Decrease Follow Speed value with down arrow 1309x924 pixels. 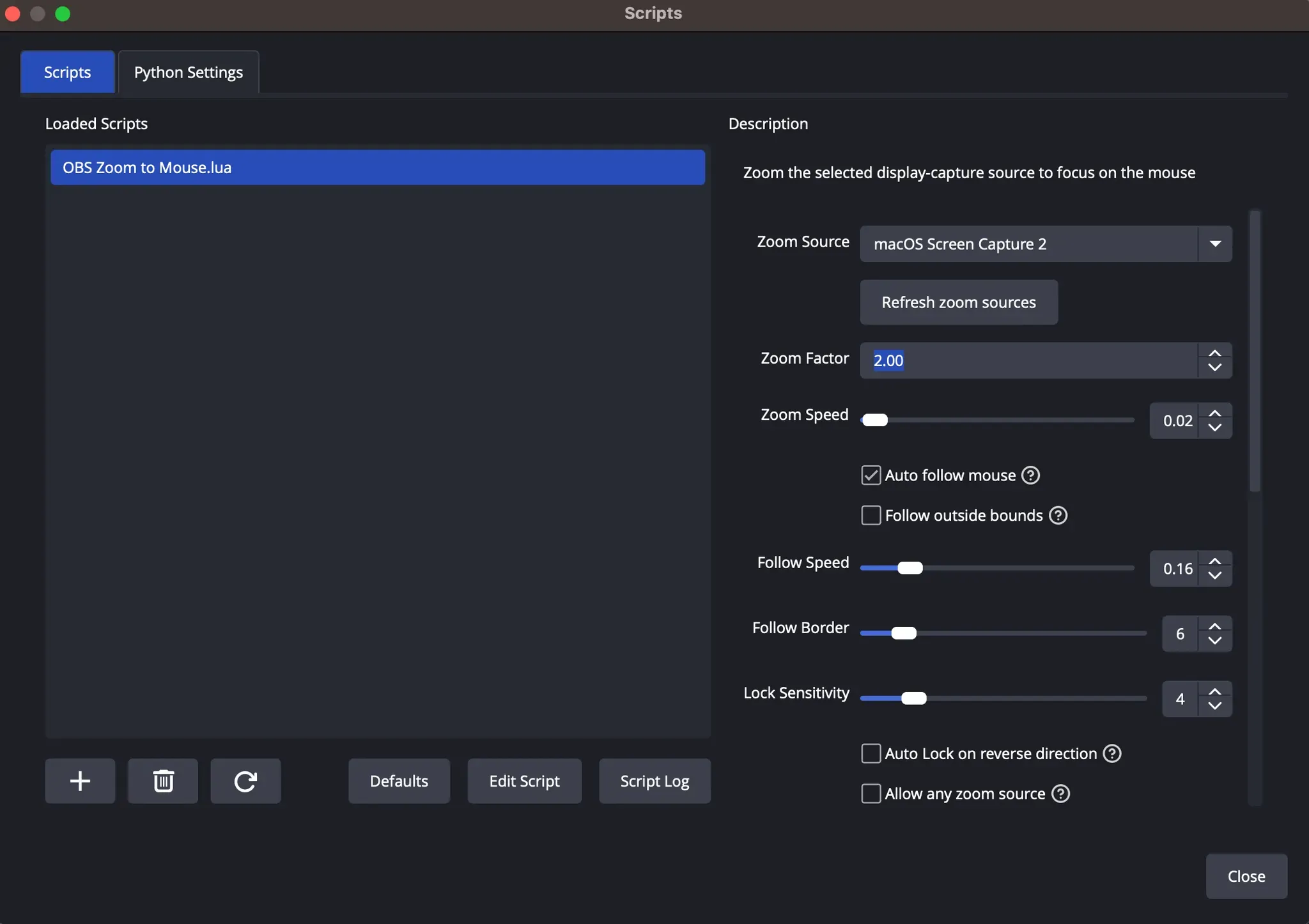[1215, 576]
